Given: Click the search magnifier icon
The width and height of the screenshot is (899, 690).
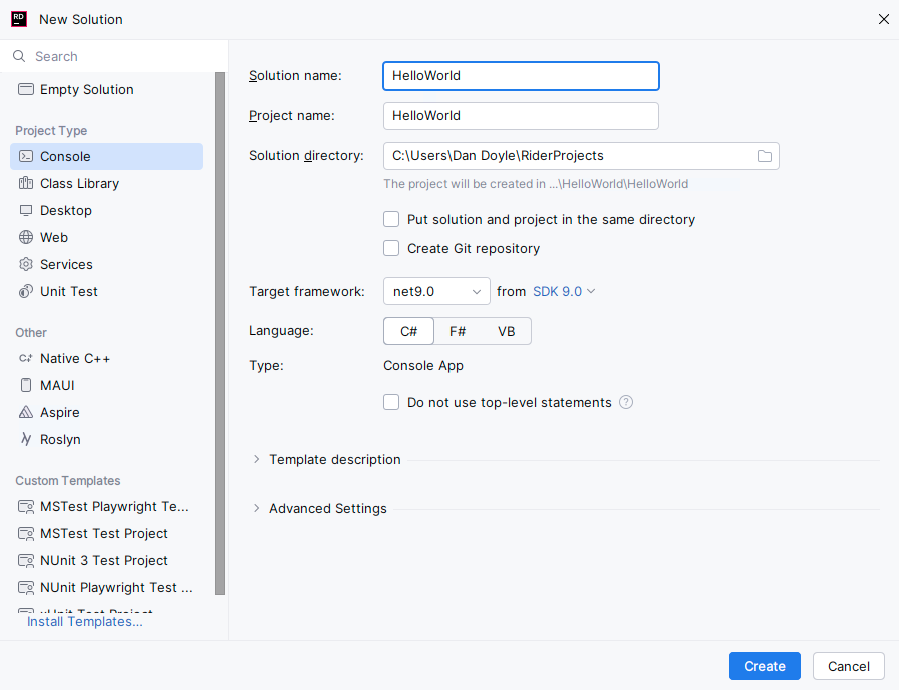Looking at the screenshot, I should pos(19,56).
